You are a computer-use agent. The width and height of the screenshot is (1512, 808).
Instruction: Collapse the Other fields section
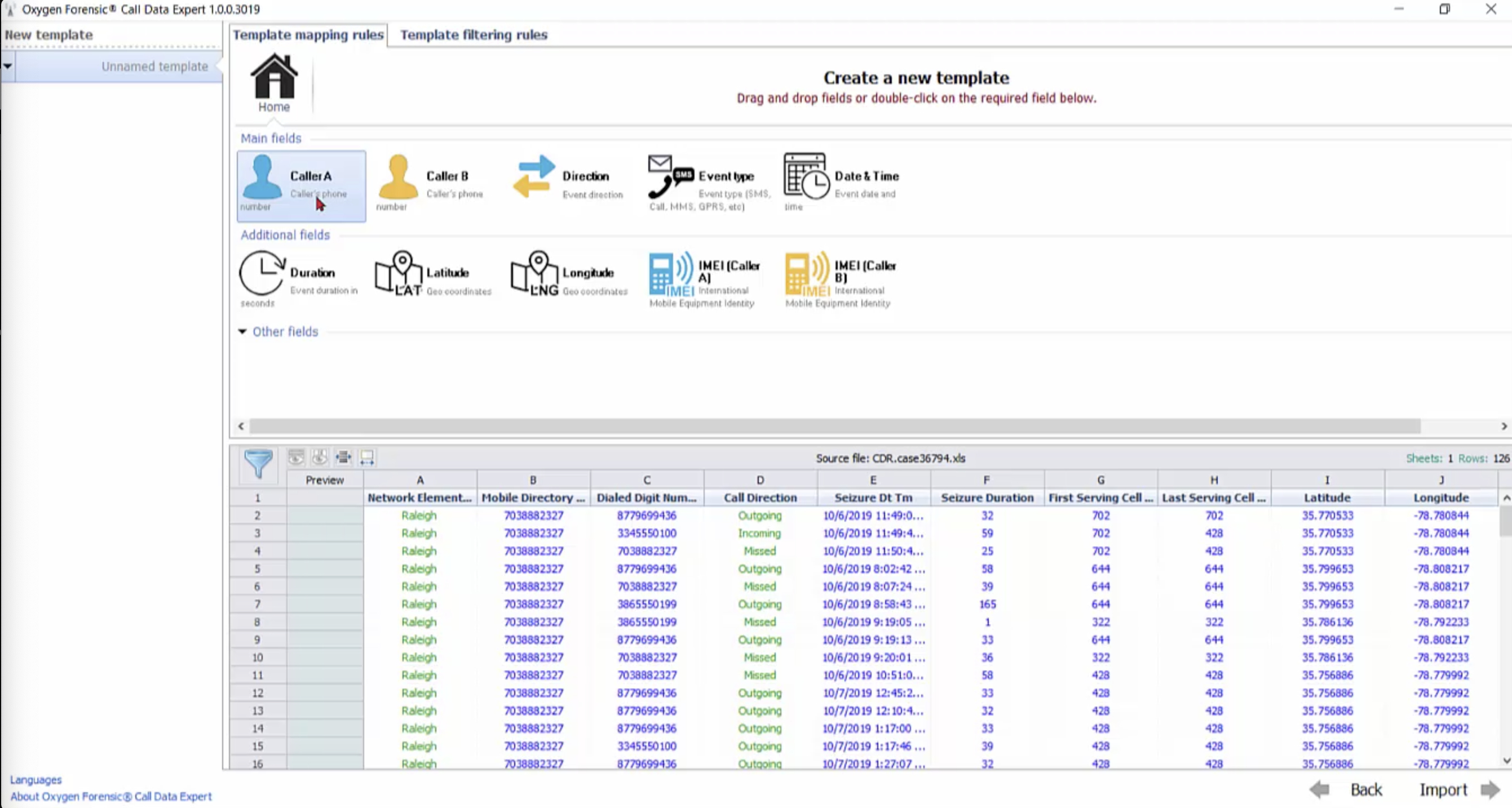242,331
